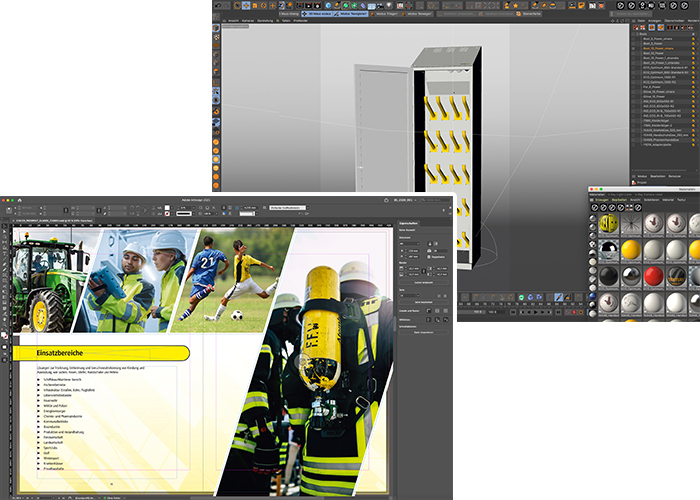Open the Erzeugen menu in Materialien window
700x500 pixels.
point(602,200)
